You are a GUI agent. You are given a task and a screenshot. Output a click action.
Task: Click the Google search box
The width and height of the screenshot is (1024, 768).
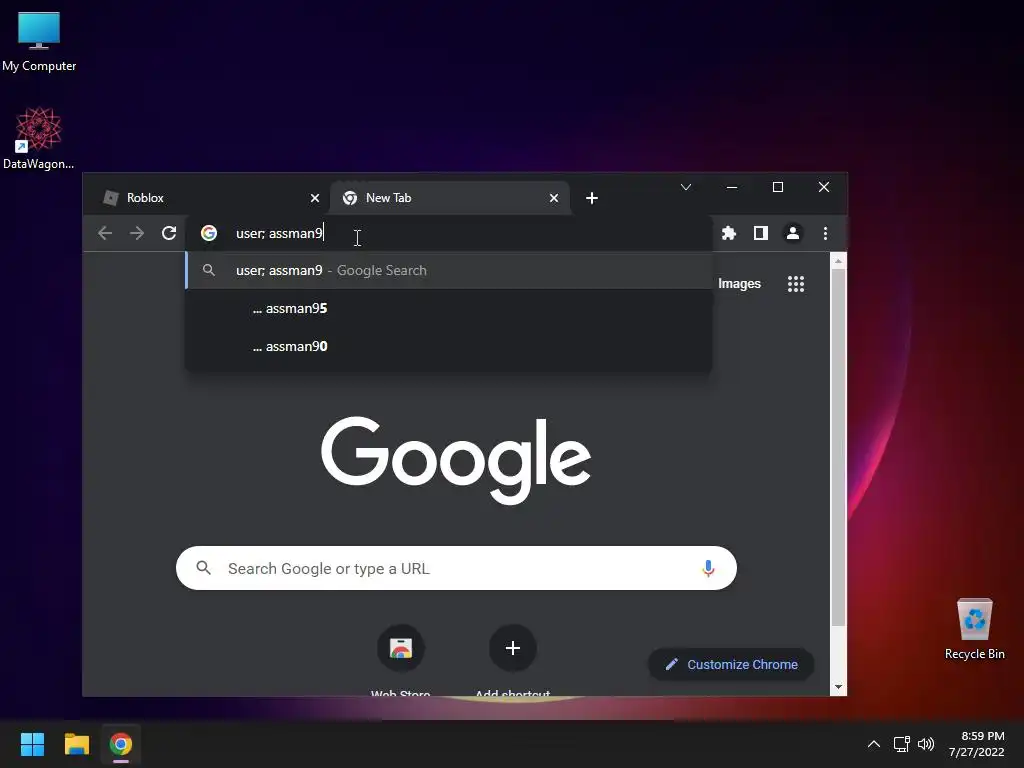click(456, 568)
